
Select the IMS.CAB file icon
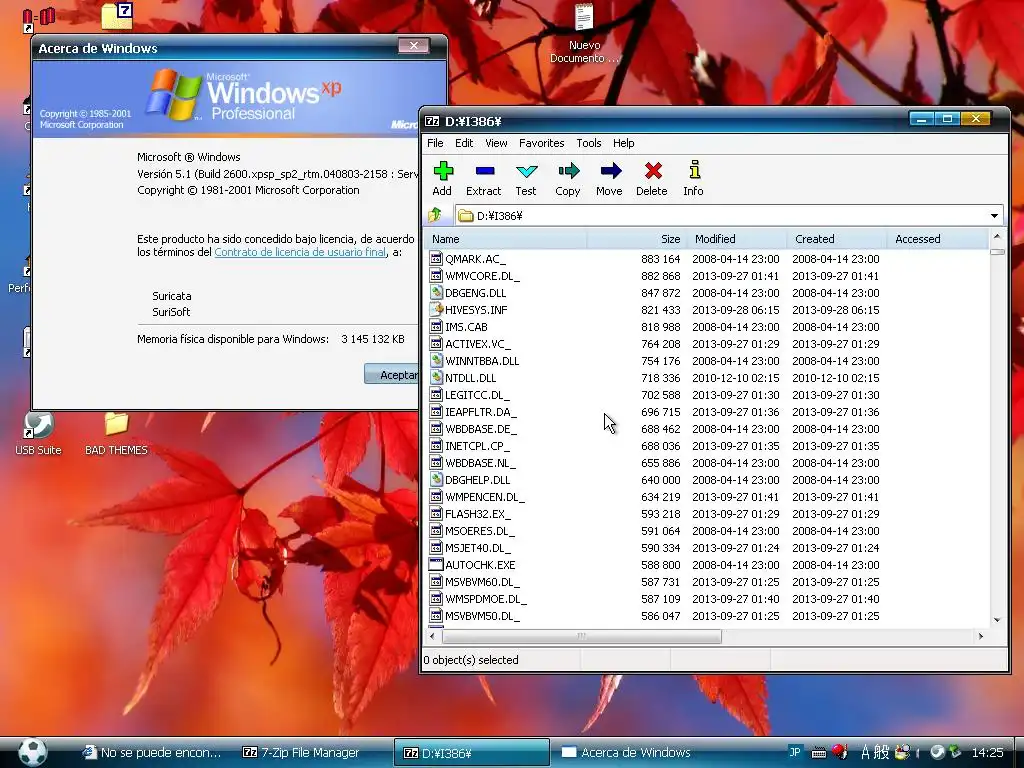[x=436, y=327]
